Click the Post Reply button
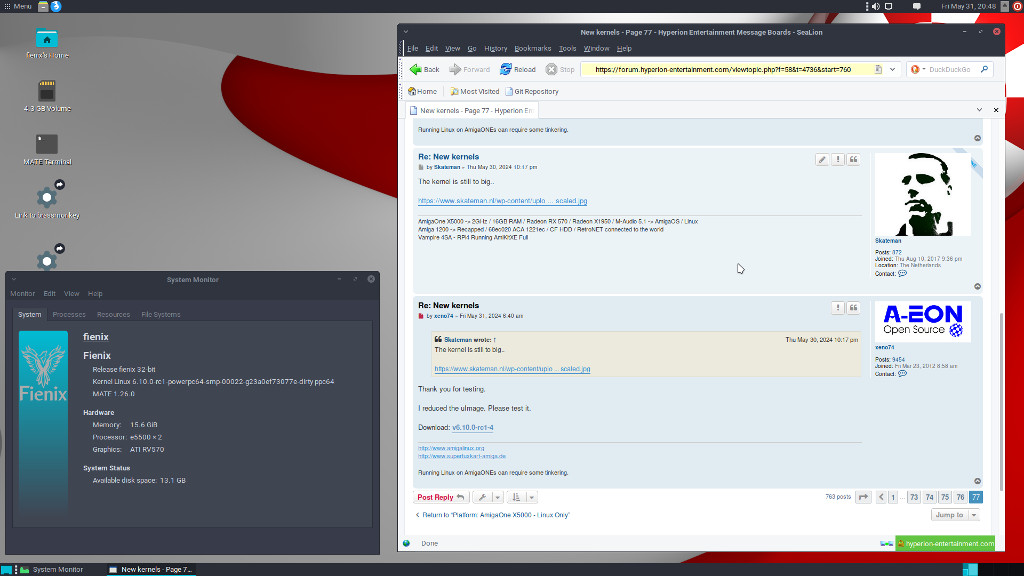The height and width of the screenshot is (576, 1024). (x=441, y=498)
